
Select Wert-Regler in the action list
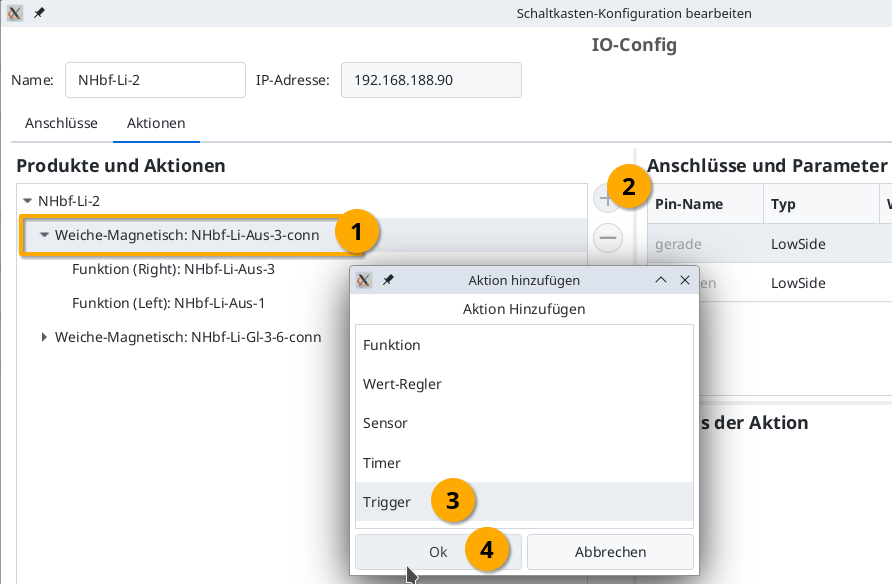tap(402, 384)
